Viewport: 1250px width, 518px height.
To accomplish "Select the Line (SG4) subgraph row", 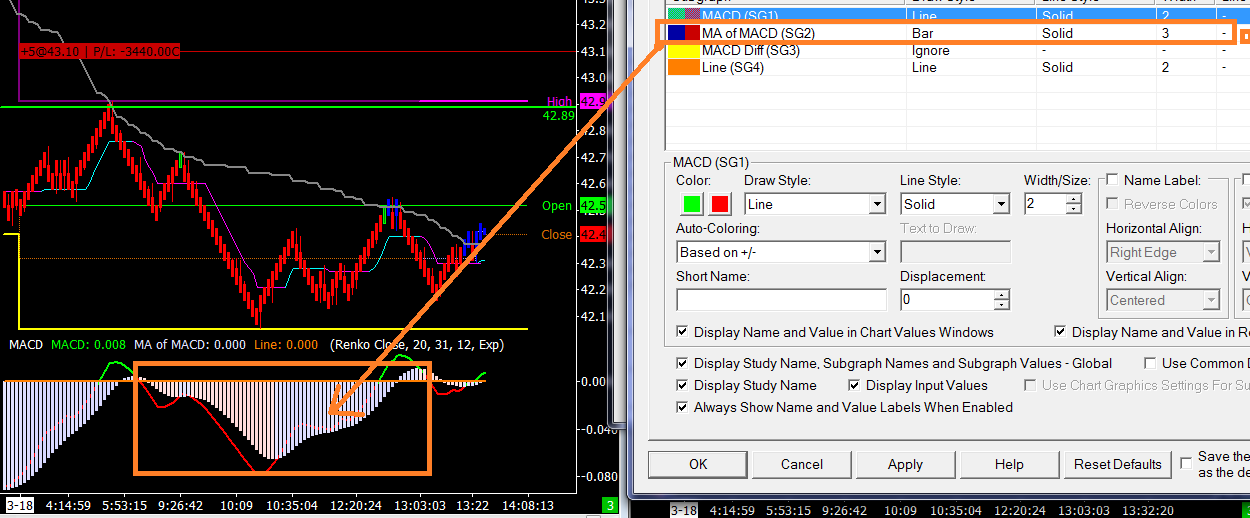I will click(x=958, y=67).
